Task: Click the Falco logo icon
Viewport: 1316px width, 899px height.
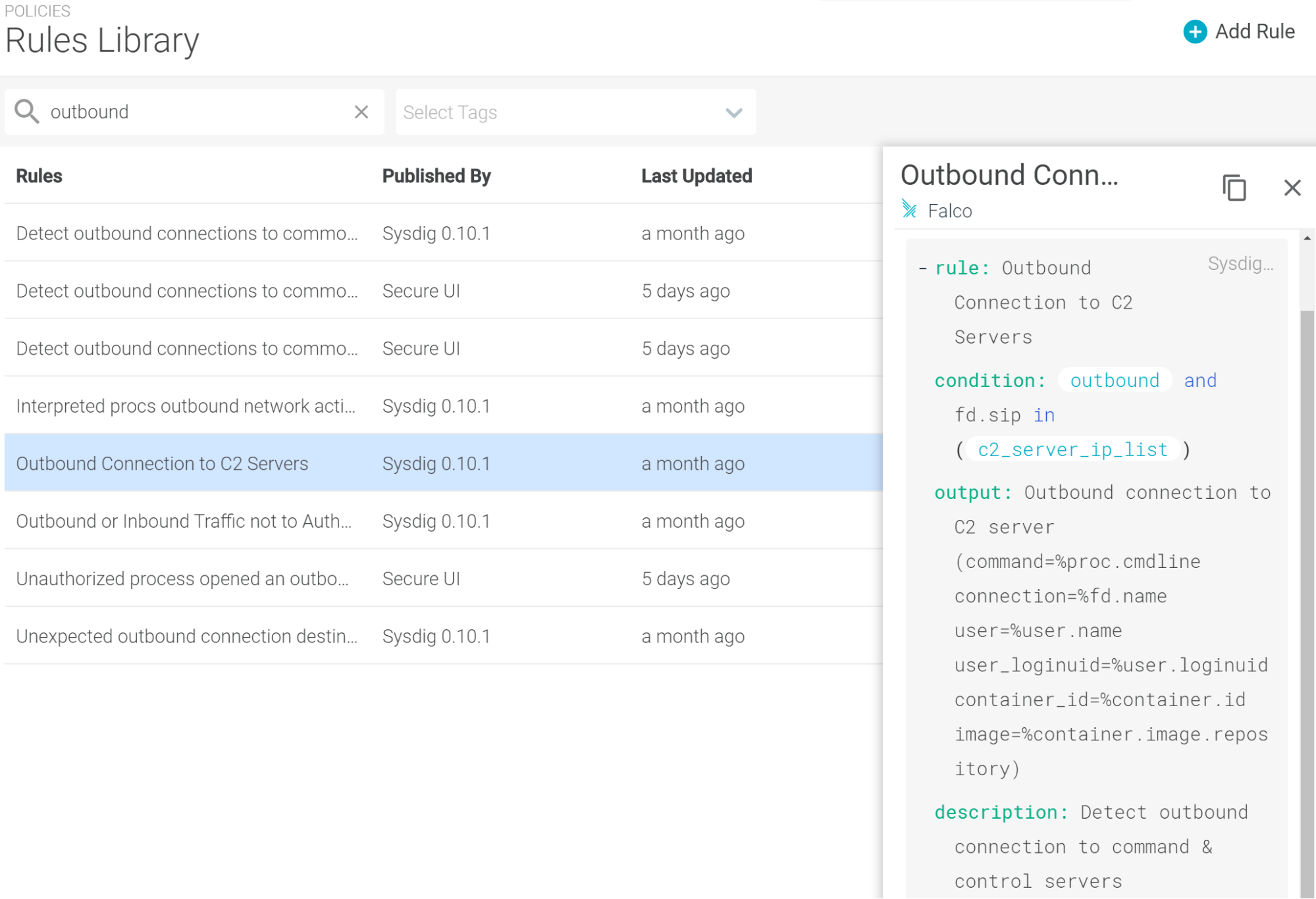Action: point(909,209)
